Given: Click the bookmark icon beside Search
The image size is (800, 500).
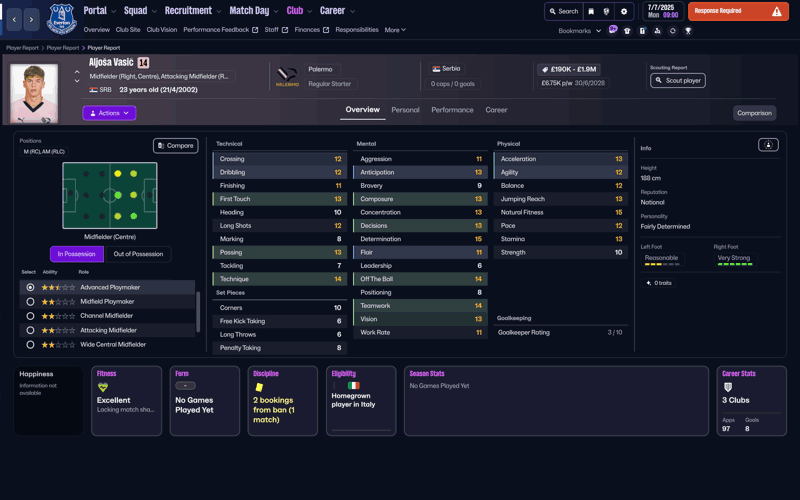Looking at the screenshot, I should (x=591, y=12).
